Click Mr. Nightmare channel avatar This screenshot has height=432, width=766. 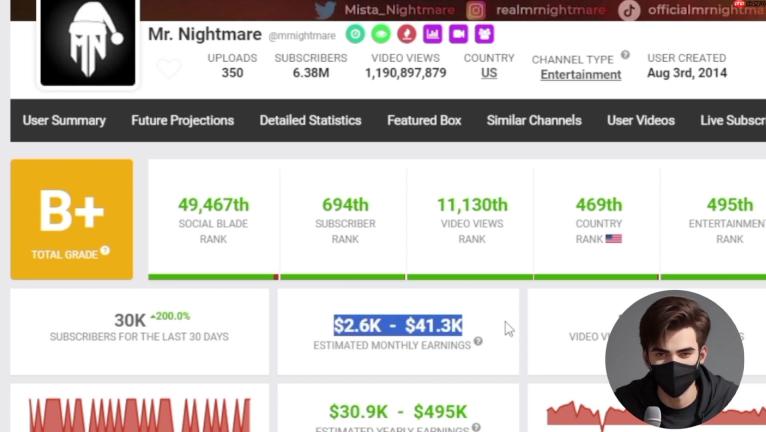point(88,43)
